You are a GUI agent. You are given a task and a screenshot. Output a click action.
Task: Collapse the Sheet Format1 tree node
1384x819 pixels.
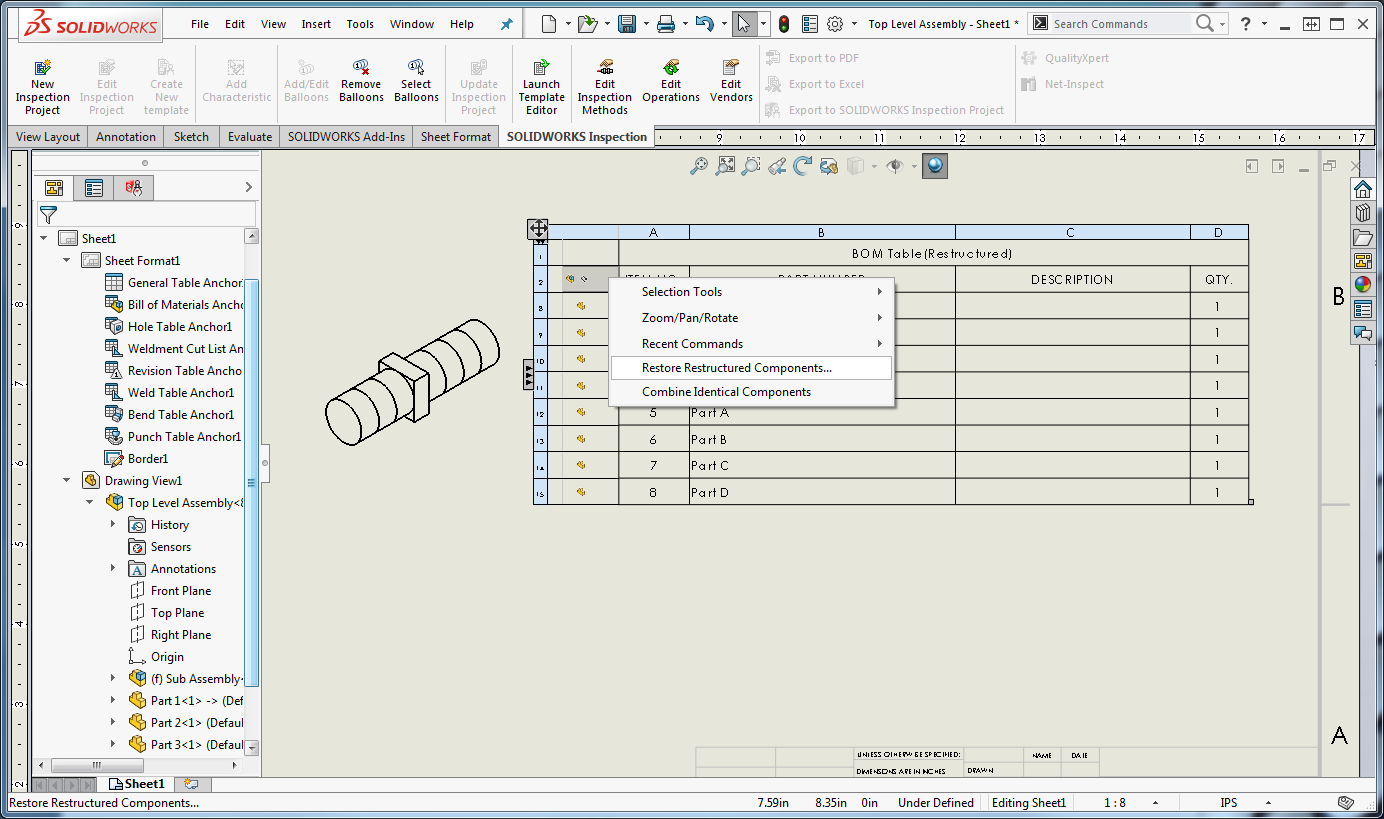click(x=67, y=260)
